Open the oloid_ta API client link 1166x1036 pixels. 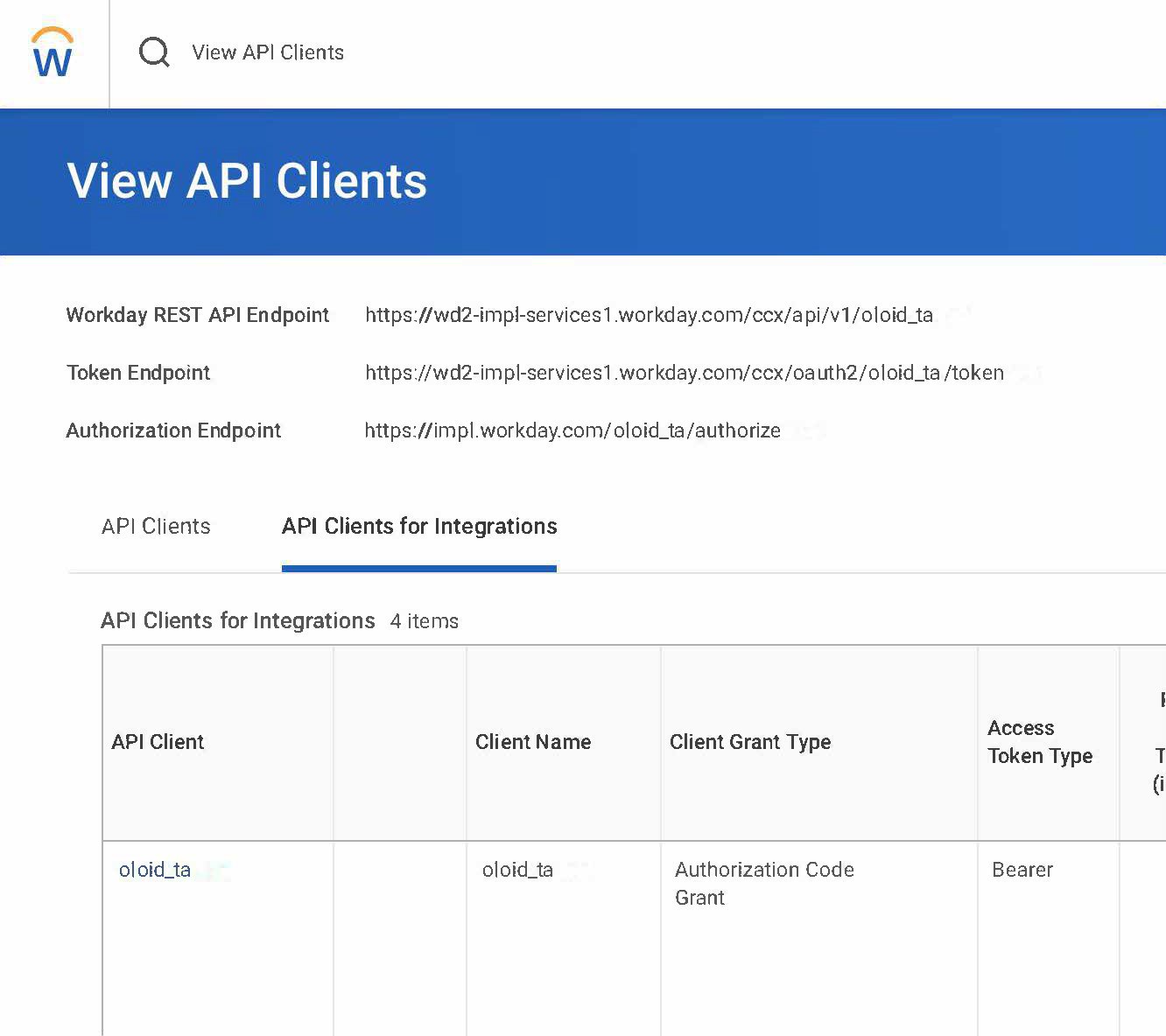click(155, 870)
